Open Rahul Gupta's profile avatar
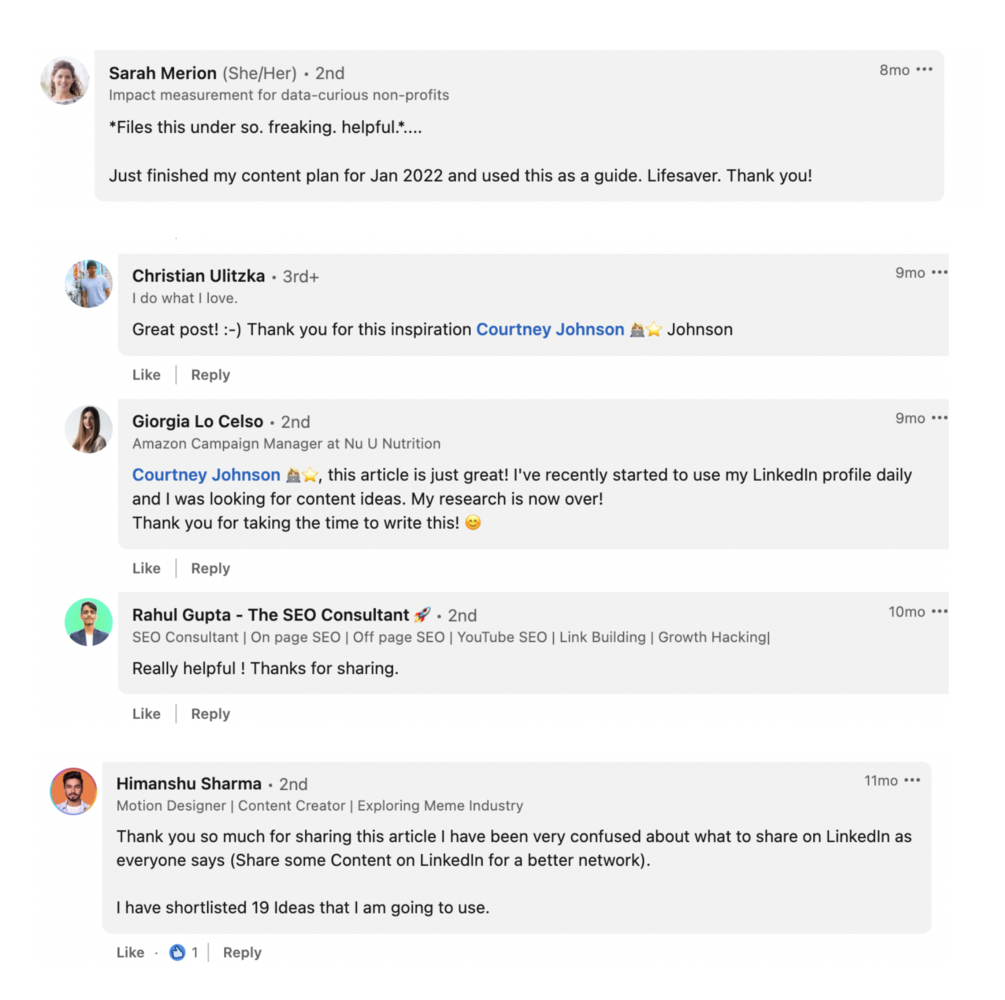This screenshot has width=1005, height=1000. (89, 622)
